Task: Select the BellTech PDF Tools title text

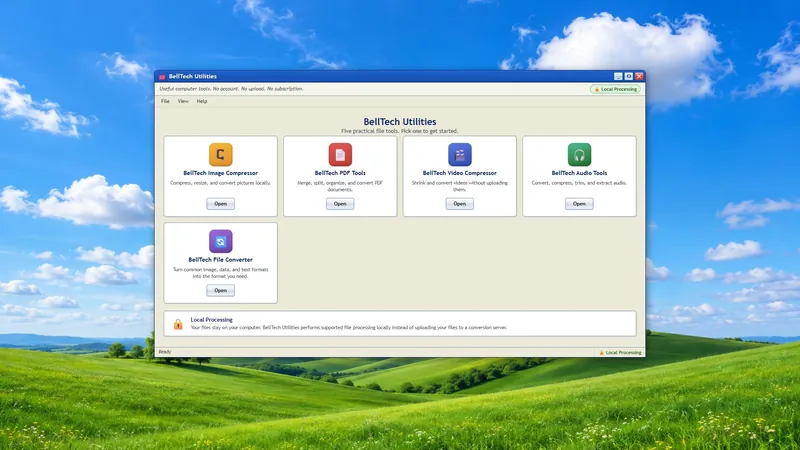Action: (x=340, y=173)
